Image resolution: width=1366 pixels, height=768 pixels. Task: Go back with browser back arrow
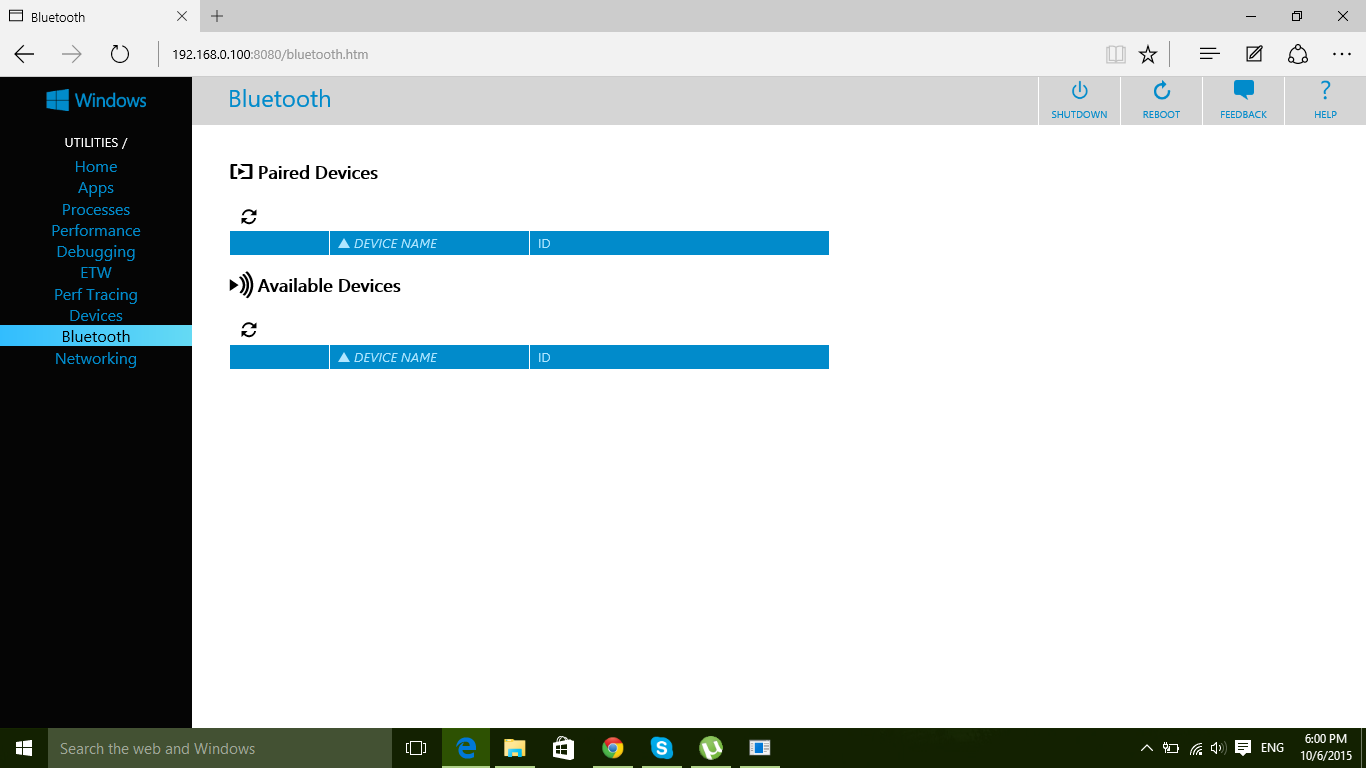coord(24,54)
